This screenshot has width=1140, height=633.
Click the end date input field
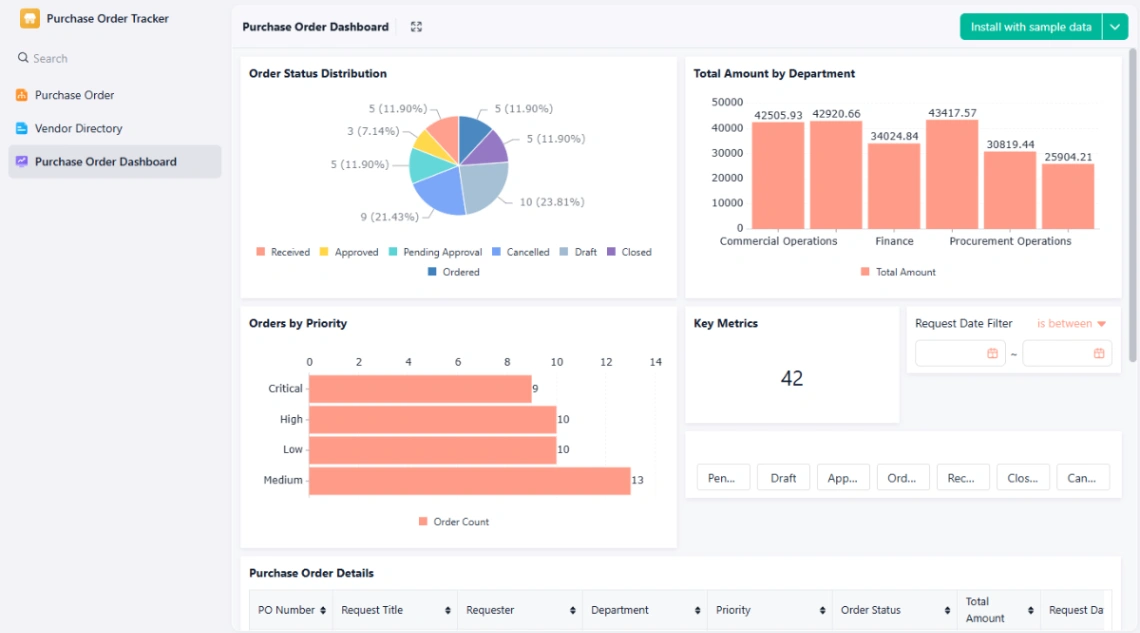pos(1067,353)
